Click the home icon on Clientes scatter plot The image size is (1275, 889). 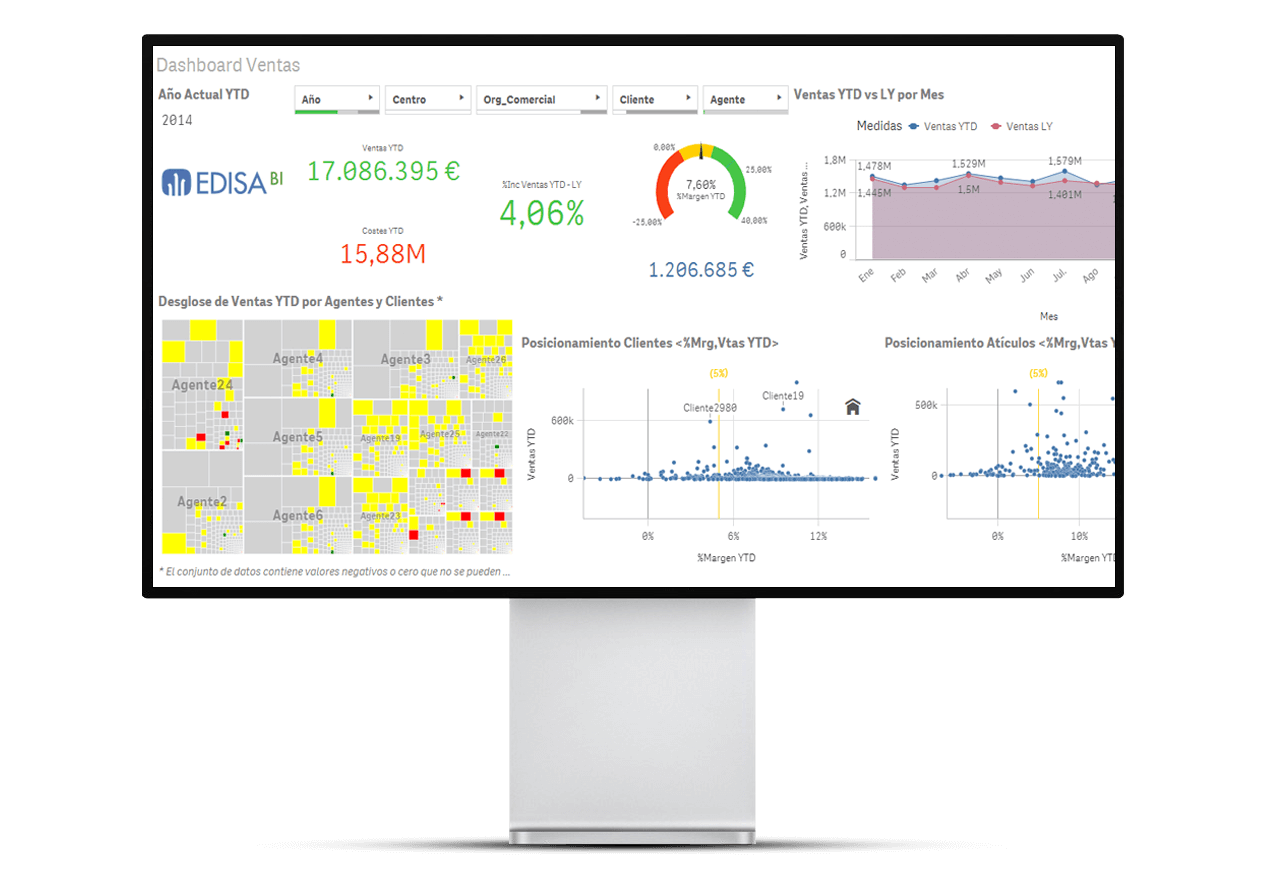point(852,406)
